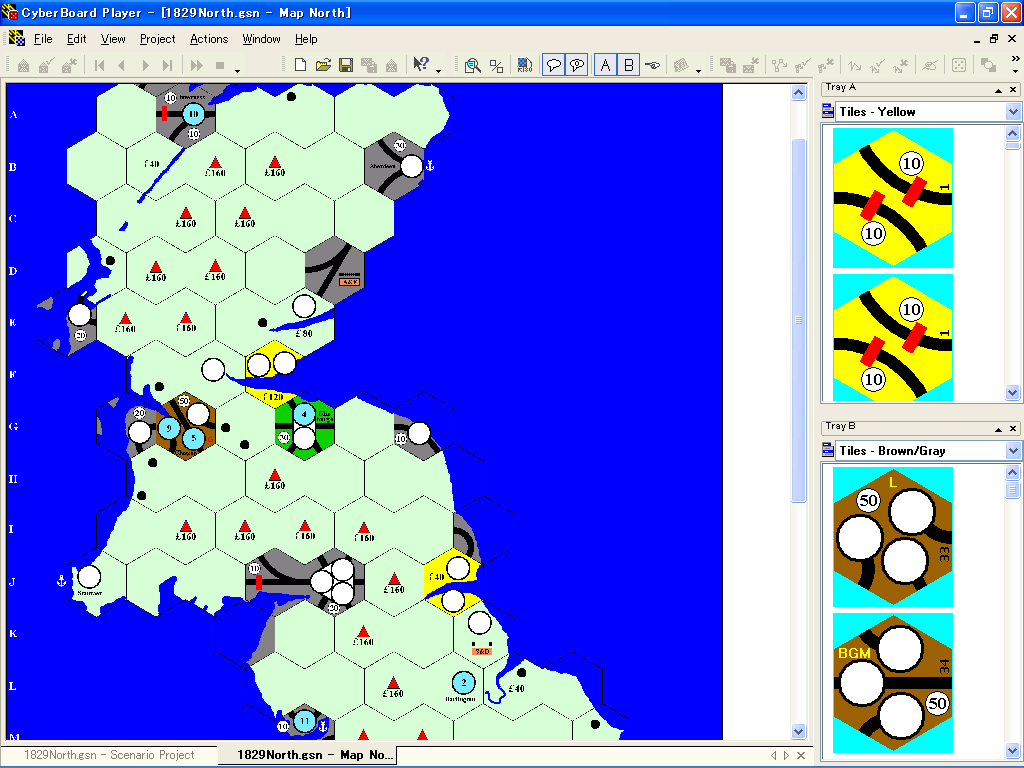Click the fast-forward playback button

pos(196,65)
